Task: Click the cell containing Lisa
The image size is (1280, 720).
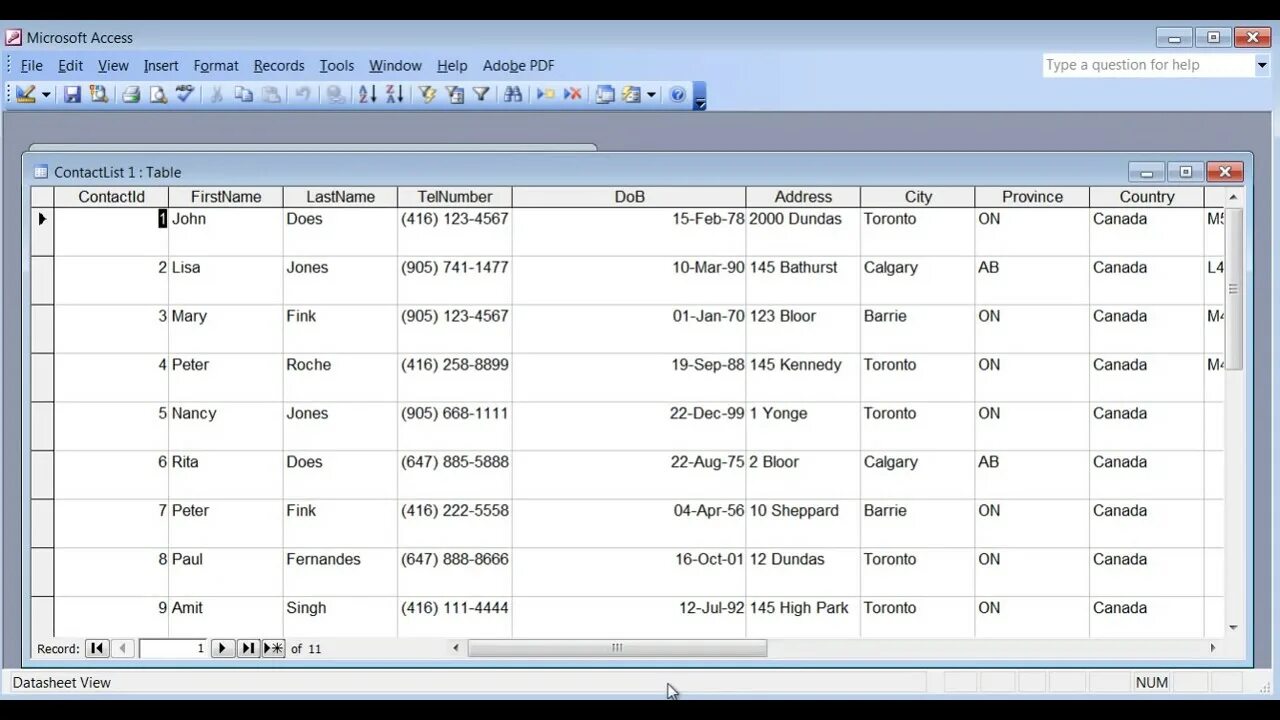Action: click(226, 280)
